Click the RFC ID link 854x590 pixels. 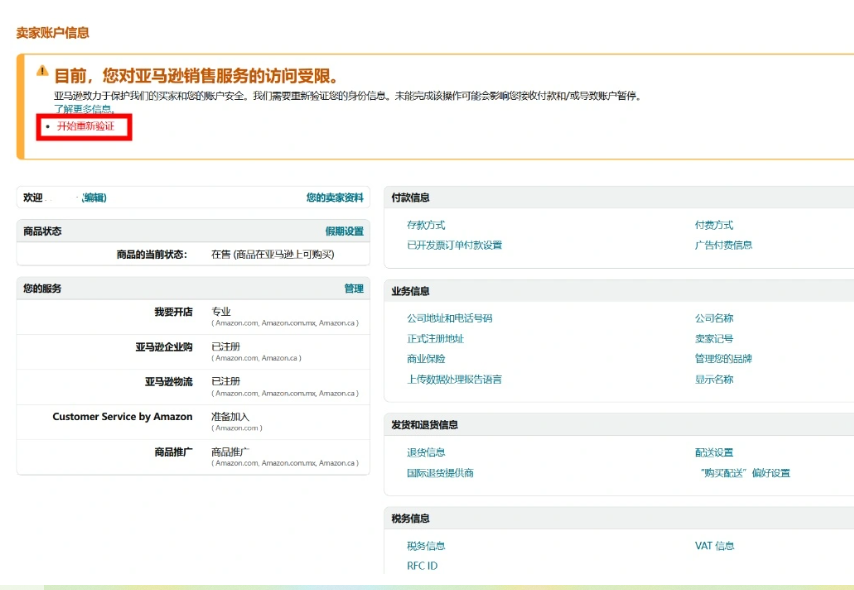pos(422,566)
